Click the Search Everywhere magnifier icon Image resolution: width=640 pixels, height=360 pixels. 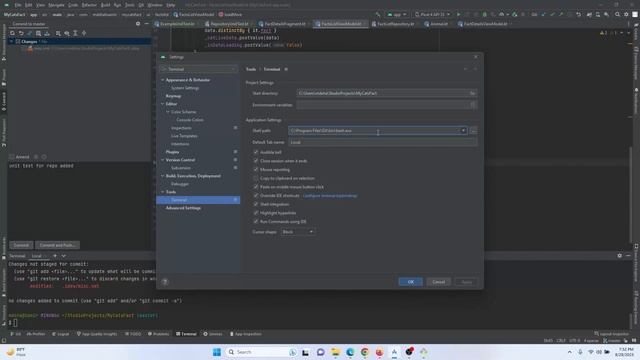[x=618, y=14]
